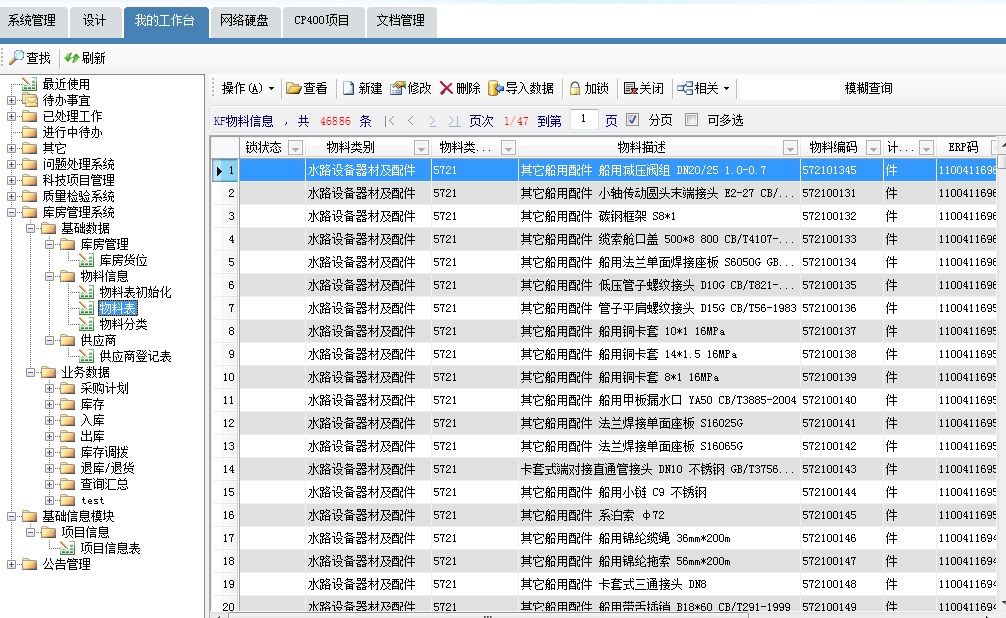The image size is (1006, 618).
Task: Expand the 采购计划 tree node
Action: 50,388
